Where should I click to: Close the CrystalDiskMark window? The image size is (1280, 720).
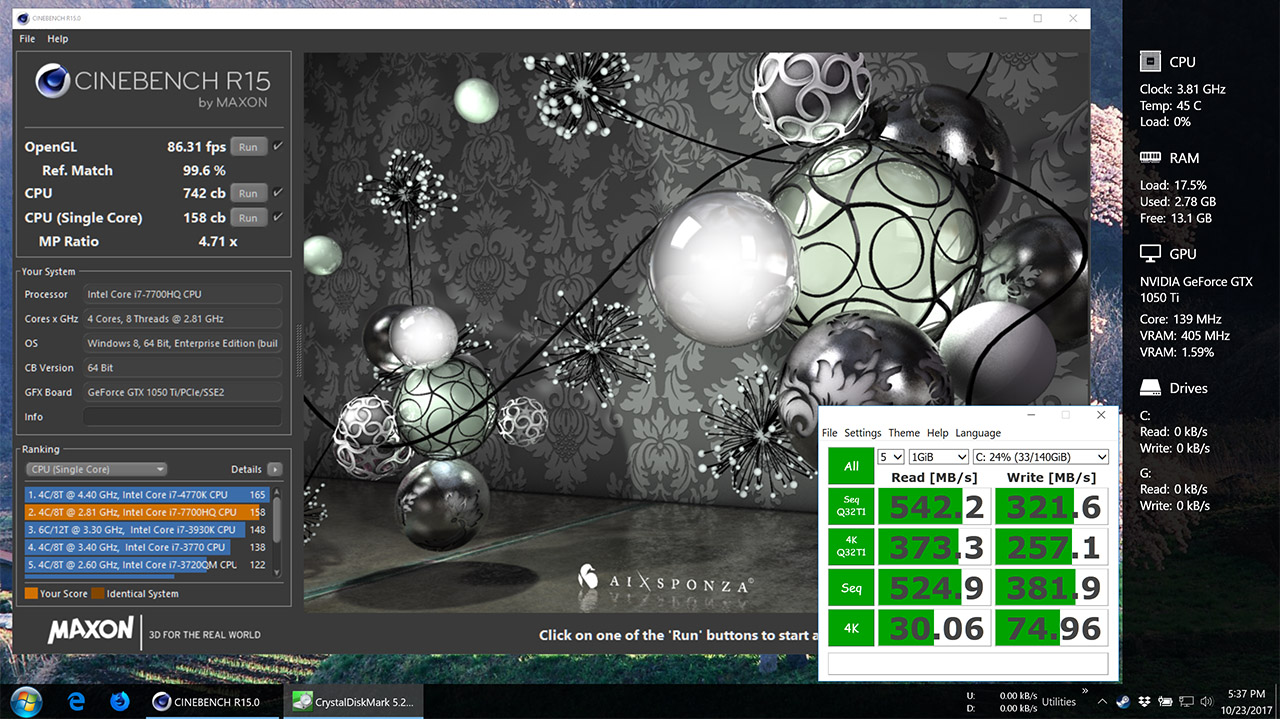tap(1101, 414)
